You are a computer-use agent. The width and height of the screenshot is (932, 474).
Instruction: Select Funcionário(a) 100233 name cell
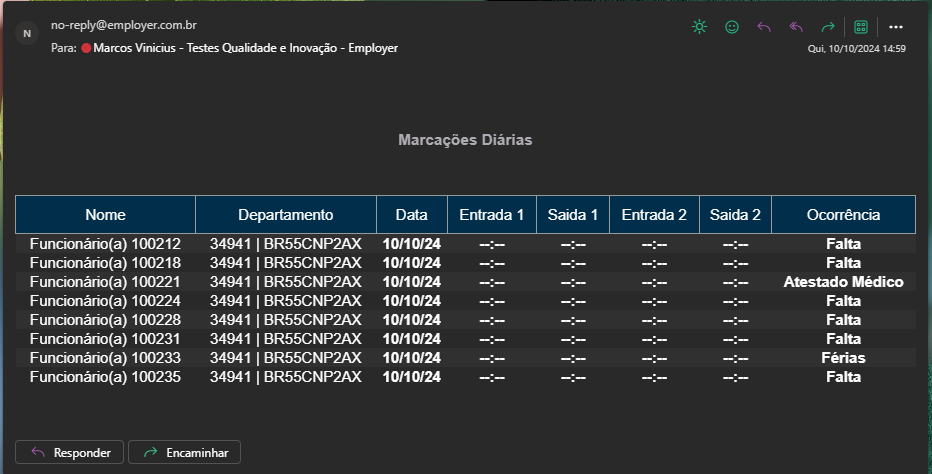coord(105,358)
